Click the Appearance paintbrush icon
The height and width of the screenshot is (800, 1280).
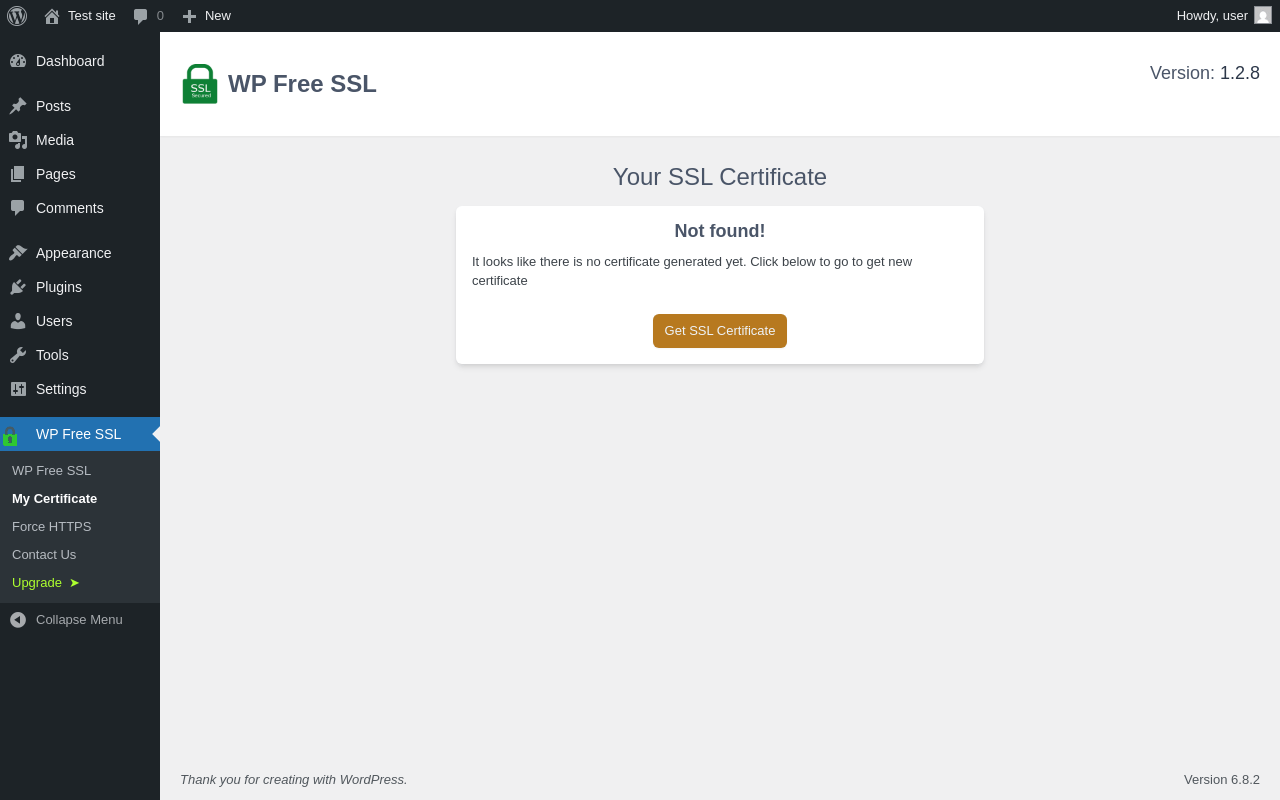point(18,253)
